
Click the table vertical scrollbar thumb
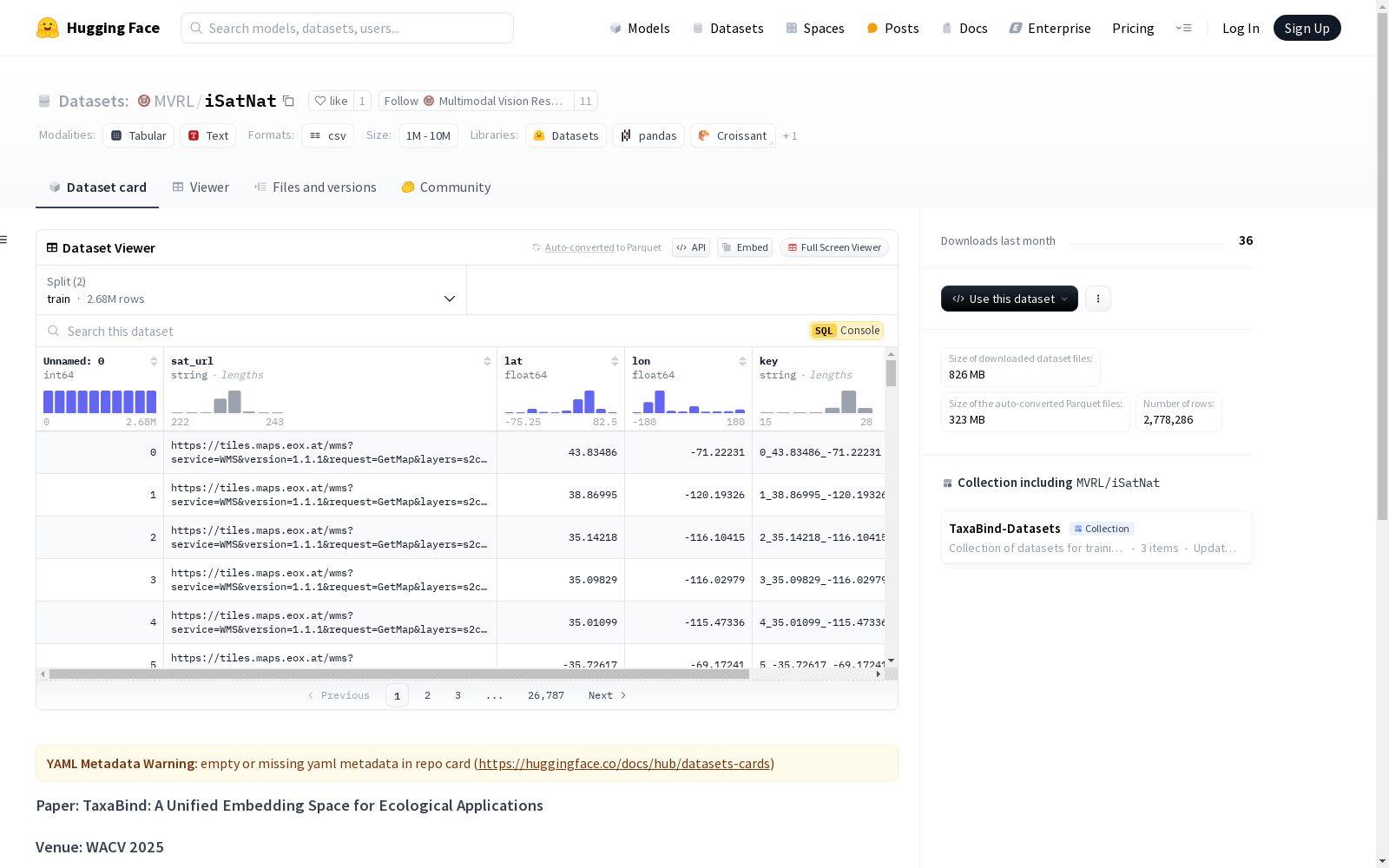click(x=891, y=373)
